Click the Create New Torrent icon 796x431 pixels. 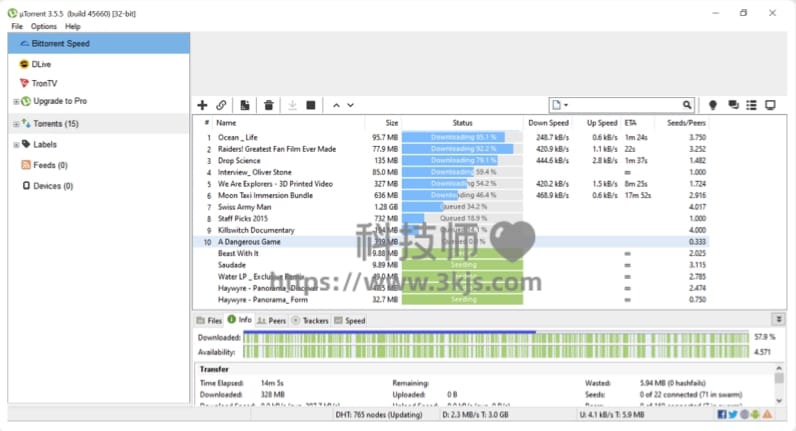pos(245,105)
